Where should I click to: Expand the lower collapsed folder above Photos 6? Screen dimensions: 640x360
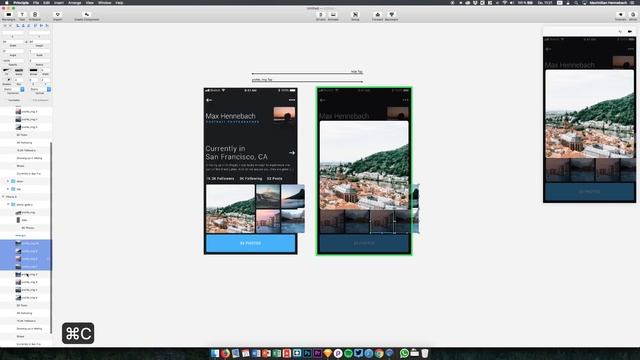8,189
